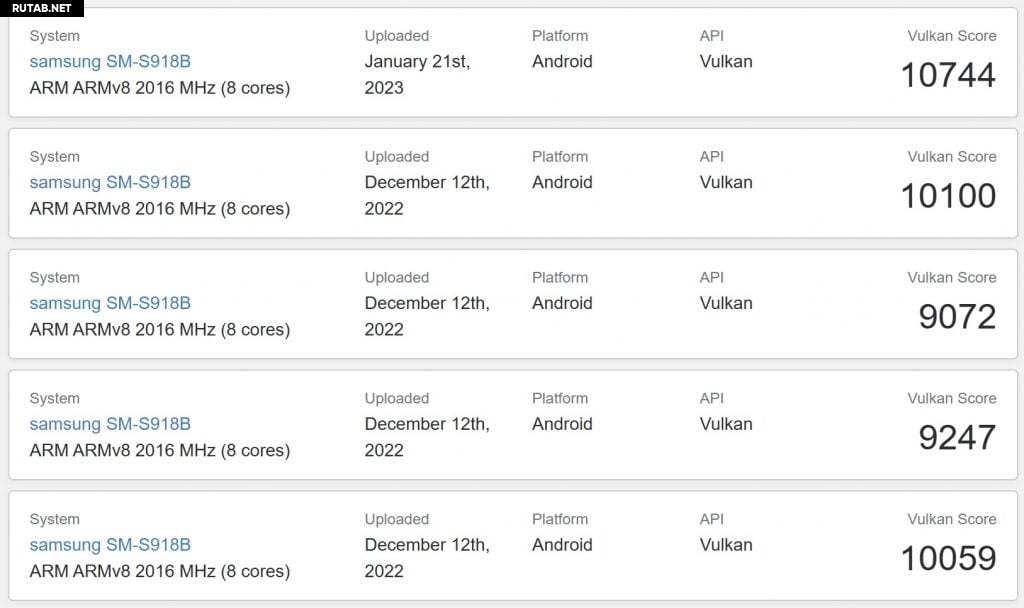Select the 9247 Vulkan score number
1024x608 pixels.
click(957, 438)
